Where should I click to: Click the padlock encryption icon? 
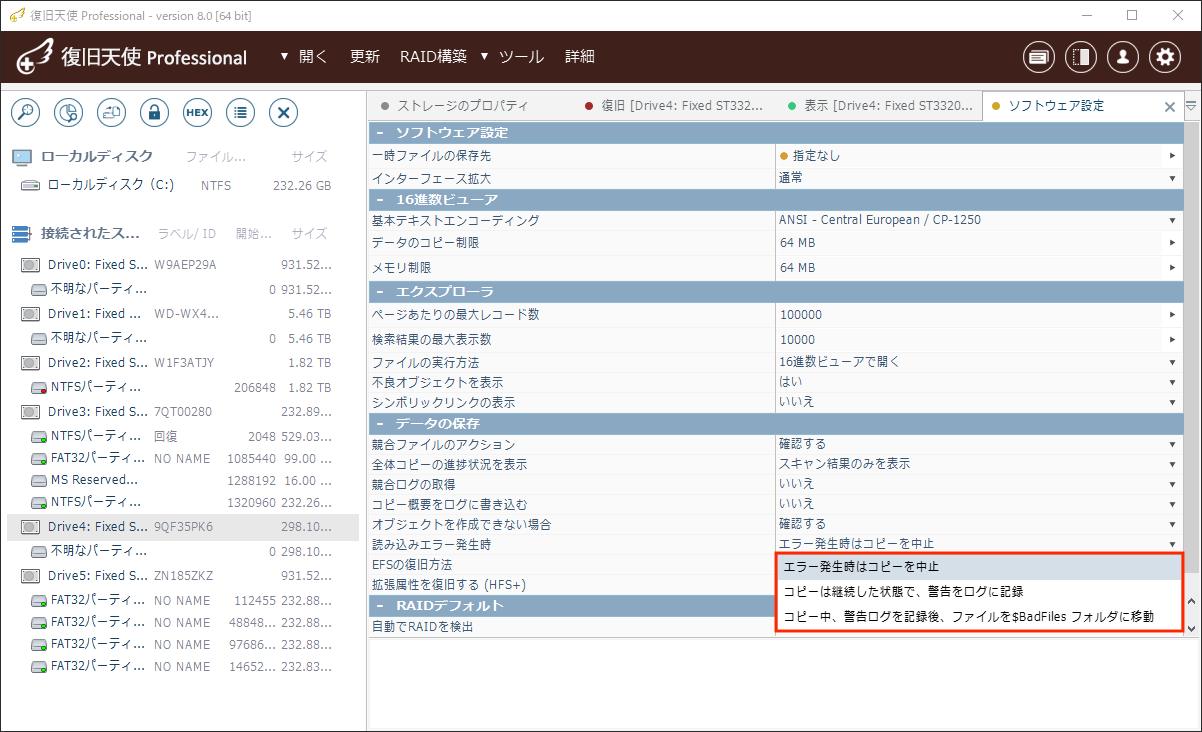154,112
